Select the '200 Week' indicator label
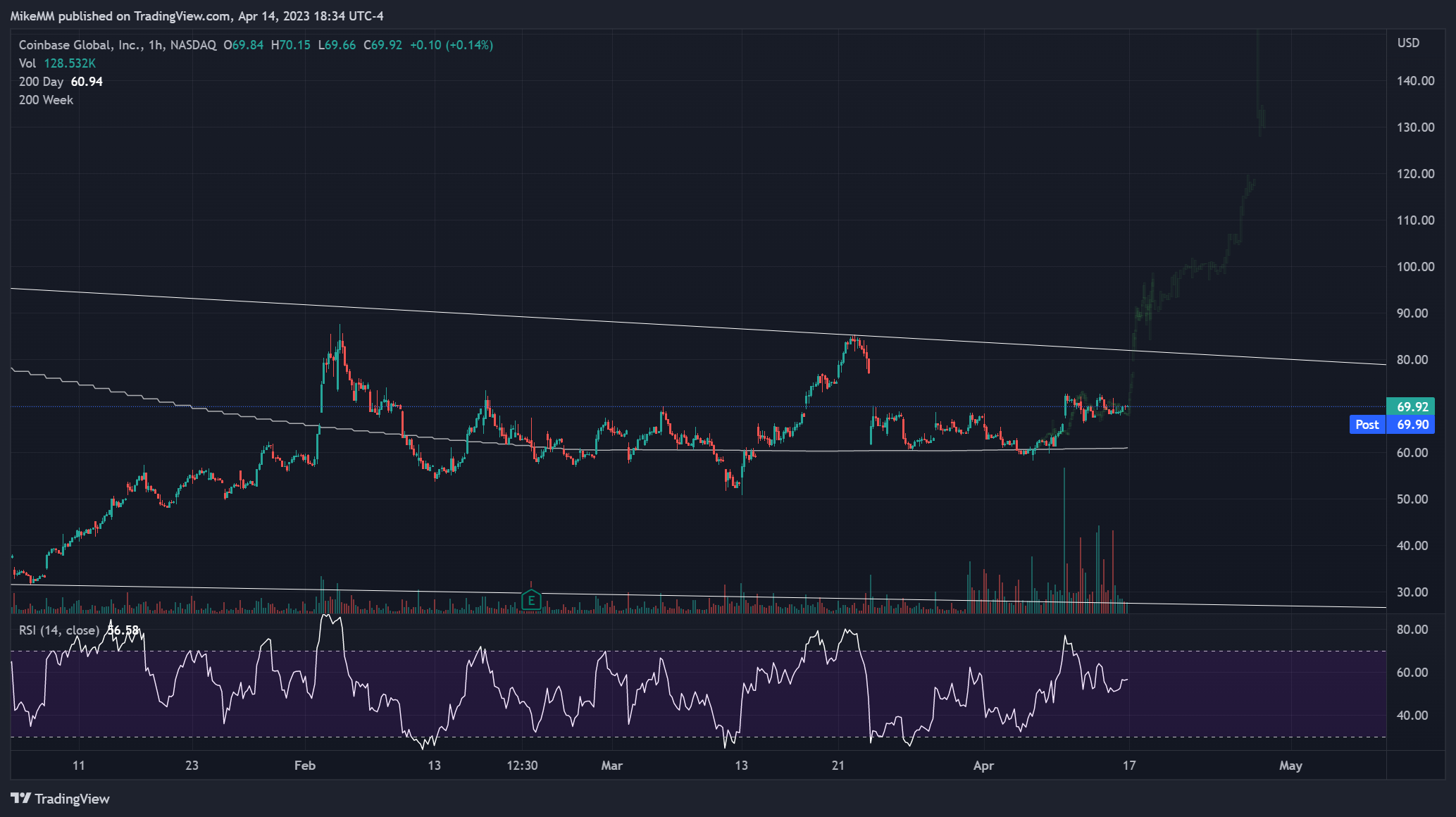 click(46, 100)
